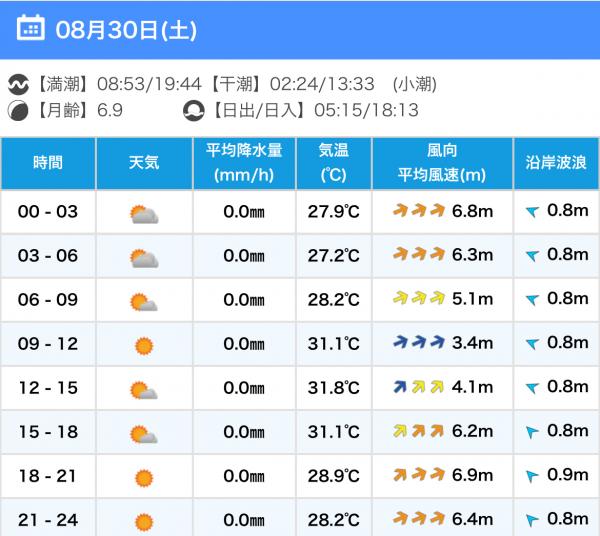Click the sunrise icon next to 日出/日入
Image resolution: width=600 pixels, height=536 pixels.
(194, 111)
